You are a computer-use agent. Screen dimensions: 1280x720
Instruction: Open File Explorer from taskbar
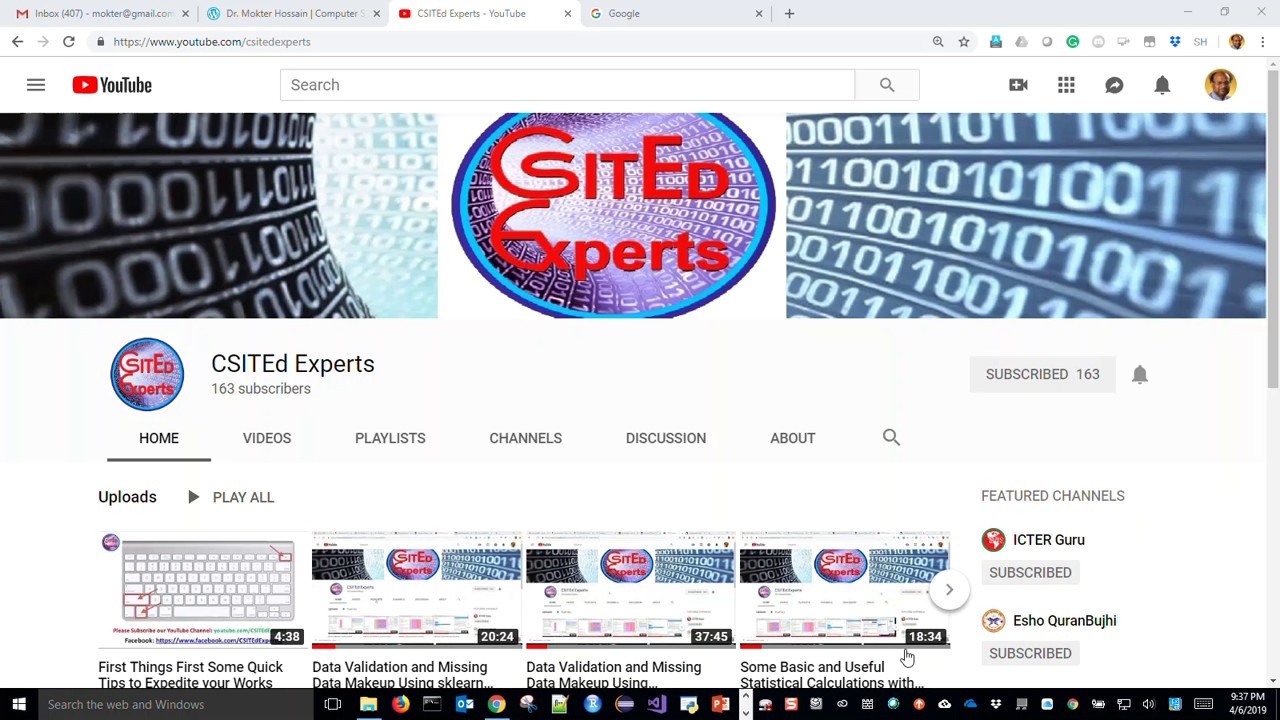[x=368, y=704]
